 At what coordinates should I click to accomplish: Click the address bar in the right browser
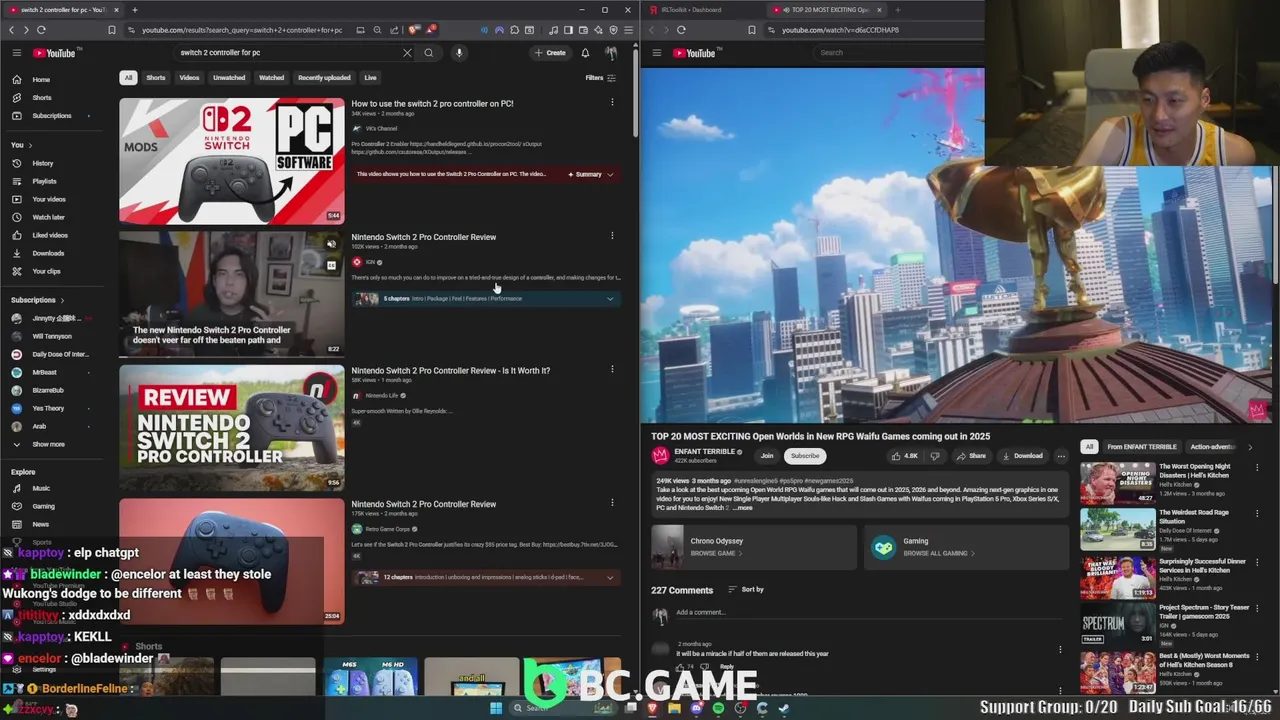875,30
